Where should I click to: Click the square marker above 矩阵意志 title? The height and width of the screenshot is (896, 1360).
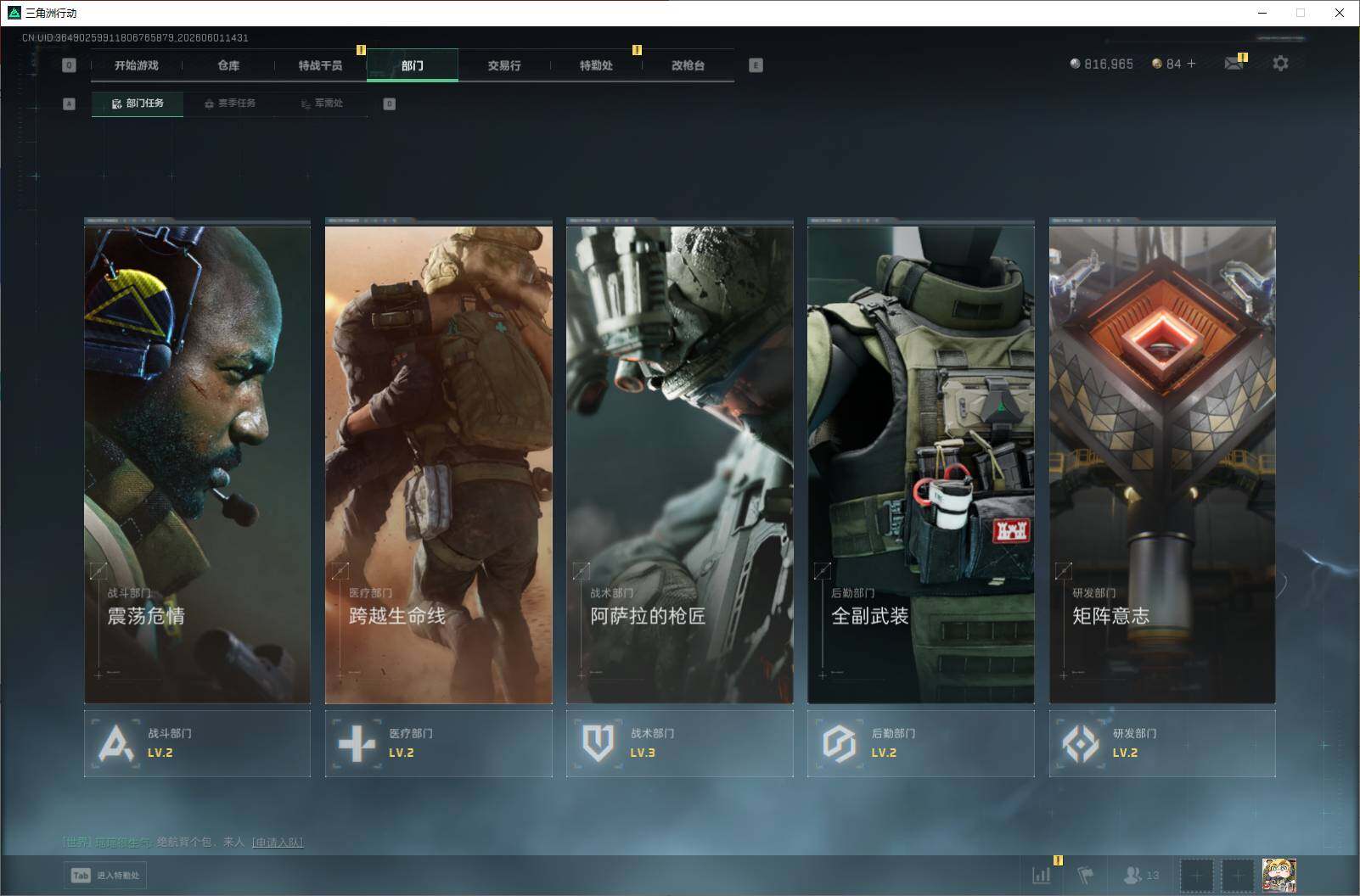coord(1063,571)
